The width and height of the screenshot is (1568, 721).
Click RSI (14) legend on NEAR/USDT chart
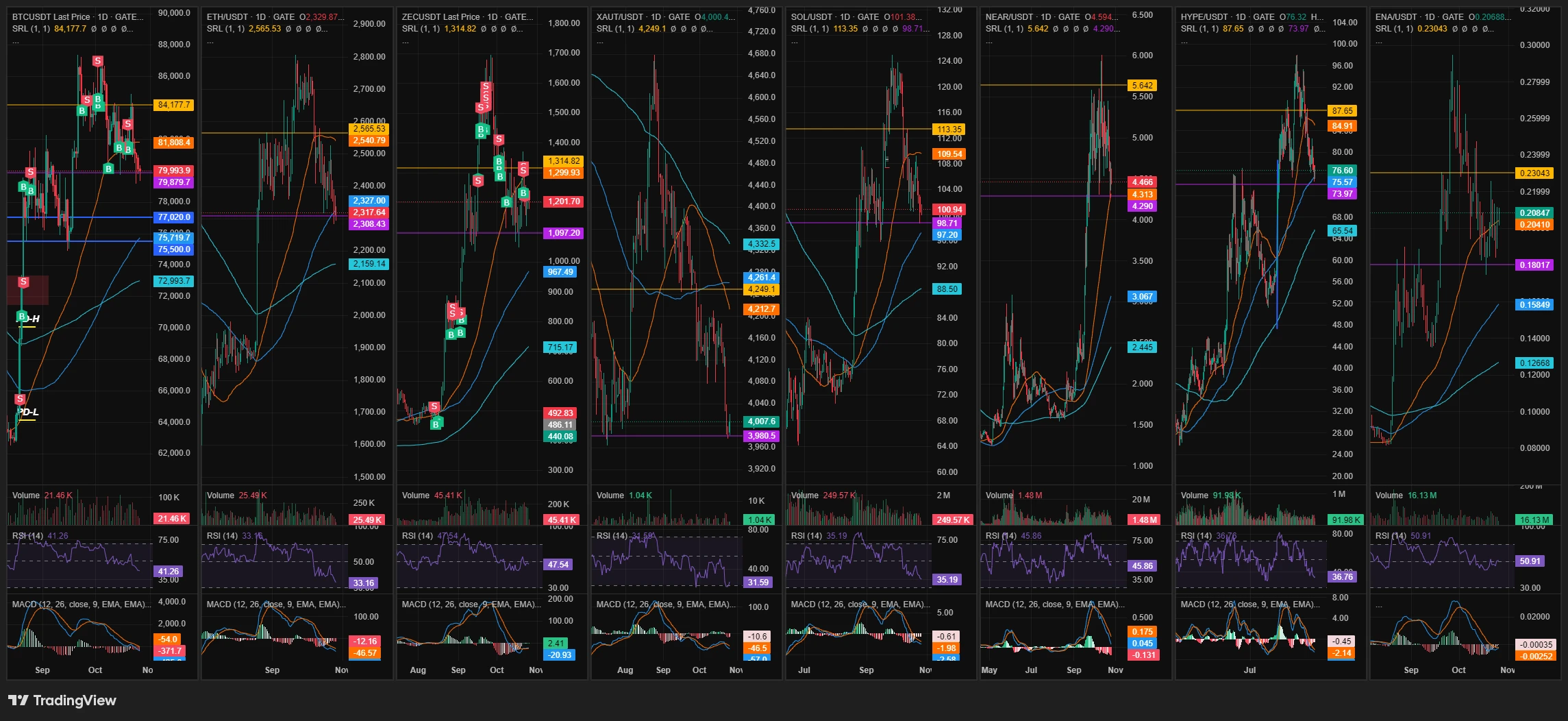click(x=1003, y=535)
